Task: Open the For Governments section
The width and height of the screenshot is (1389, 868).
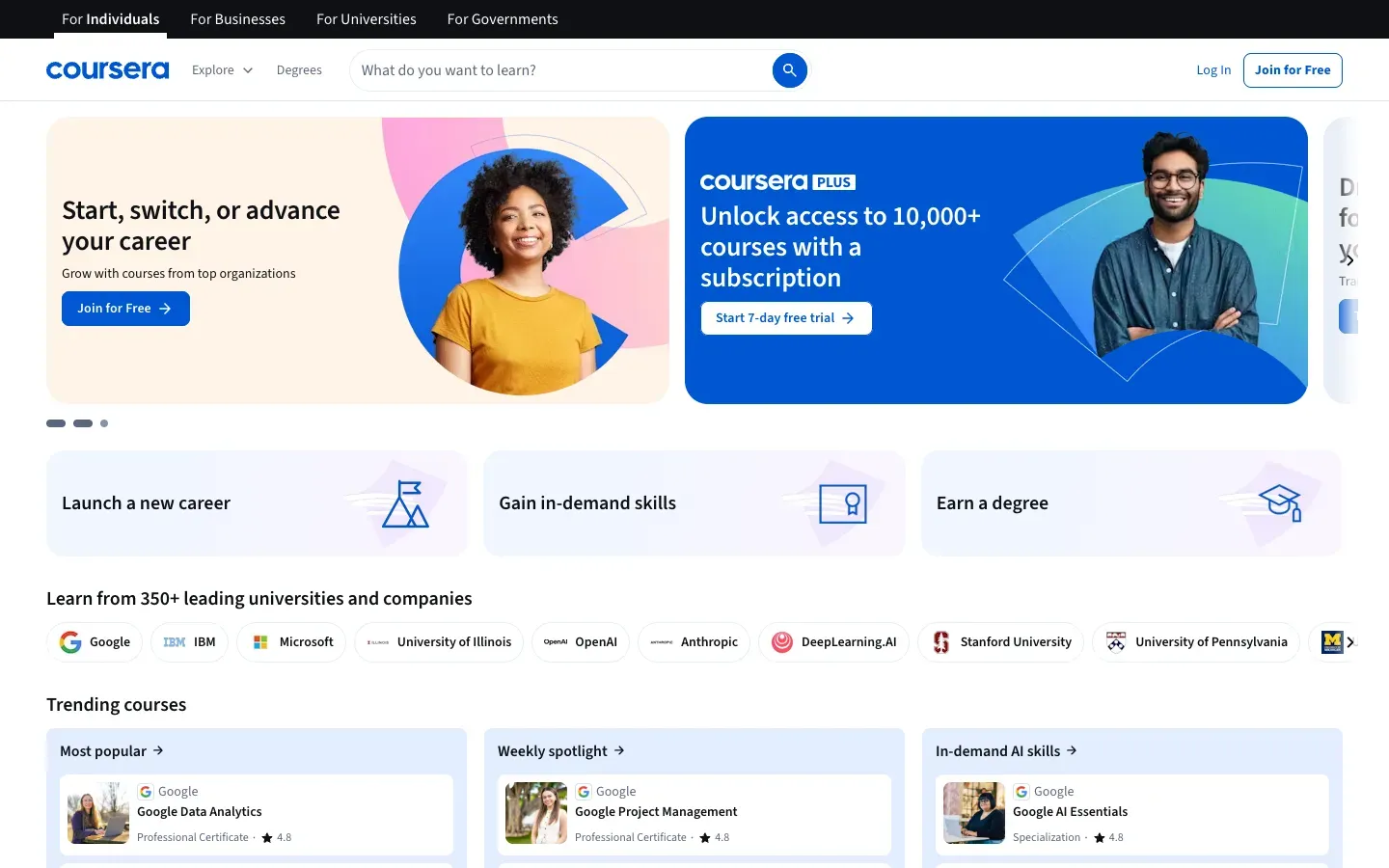Action: click(502, 18)
